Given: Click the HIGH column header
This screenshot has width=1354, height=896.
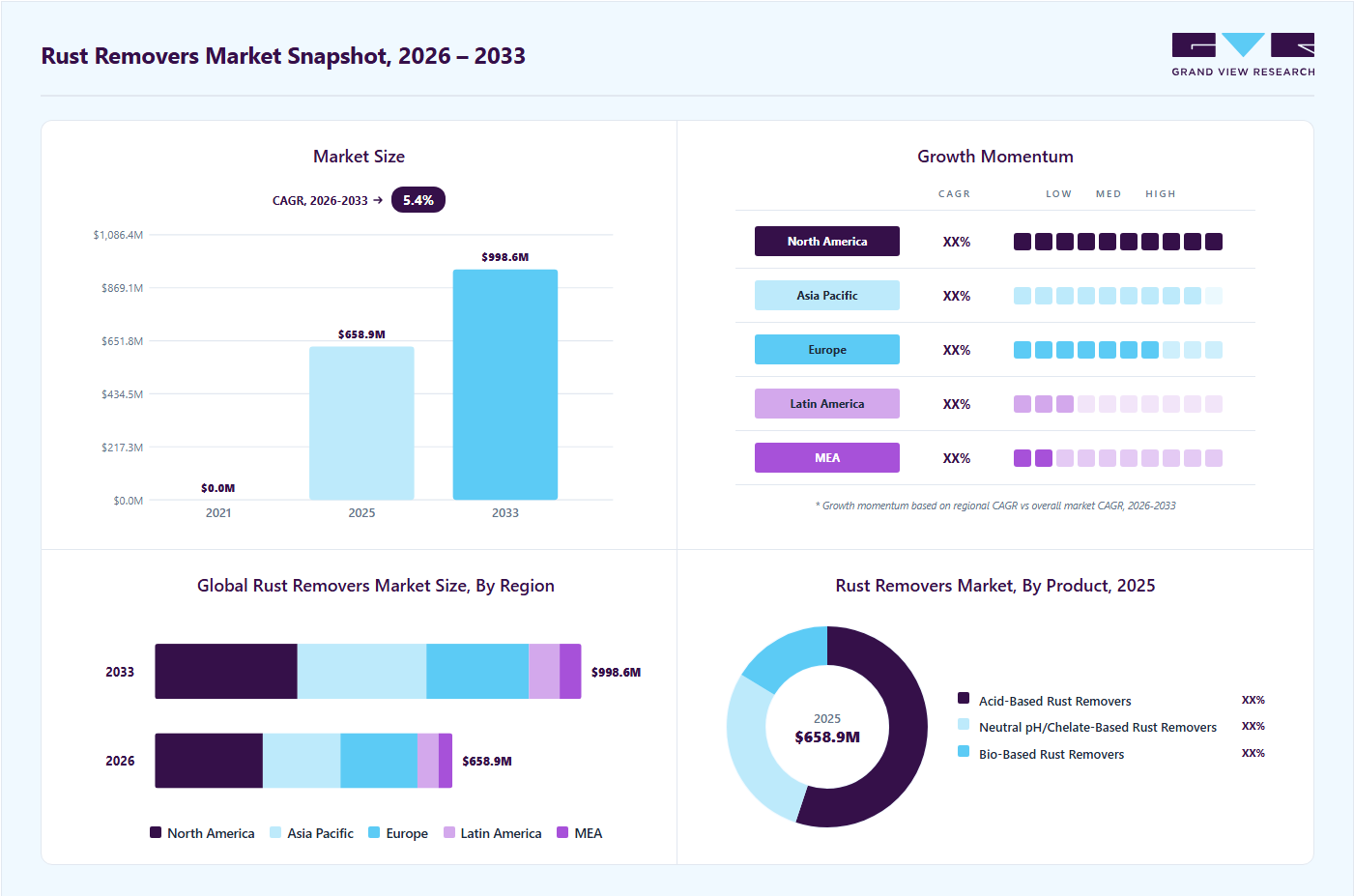Looking at the screenshot, I should coord(1161,194).
